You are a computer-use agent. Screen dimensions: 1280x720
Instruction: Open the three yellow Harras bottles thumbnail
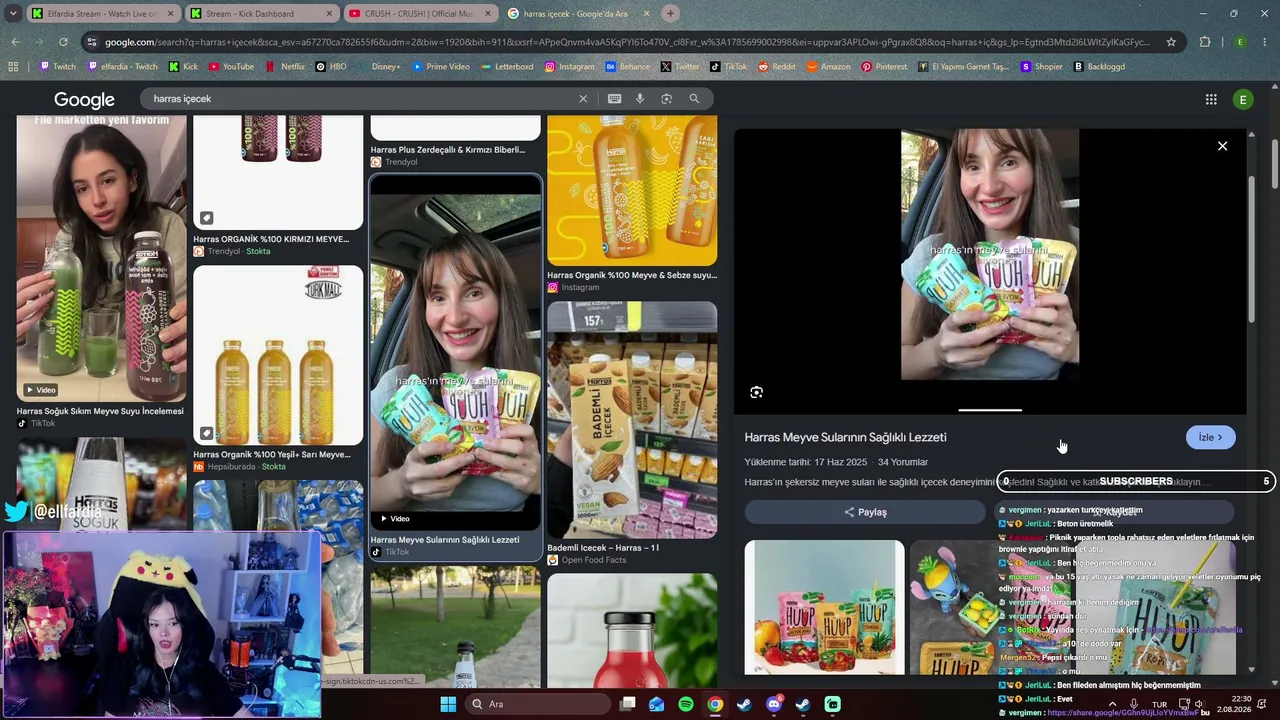point(278,355)
